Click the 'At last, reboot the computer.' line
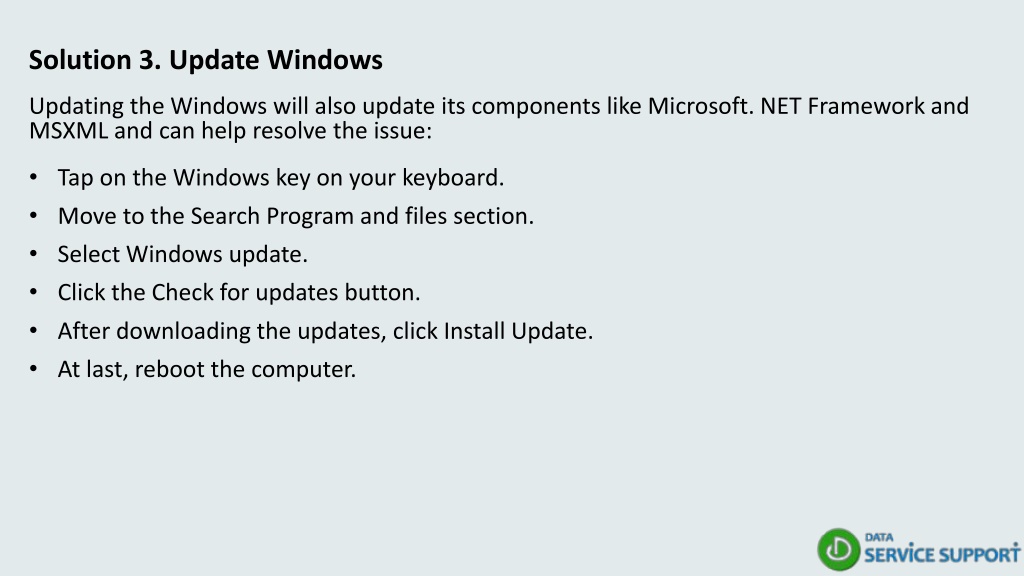The width and height of the screenshot is (1024, 576). click(206, 369)
